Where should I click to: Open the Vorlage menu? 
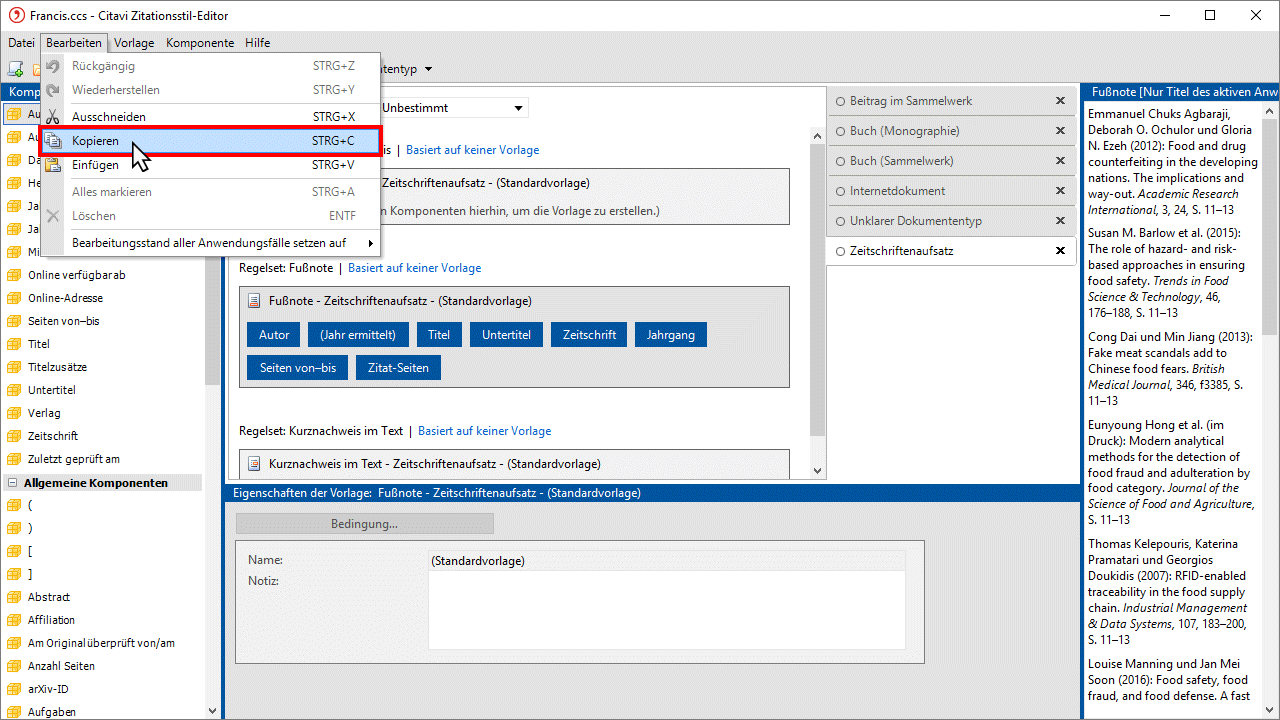(134, 43)
